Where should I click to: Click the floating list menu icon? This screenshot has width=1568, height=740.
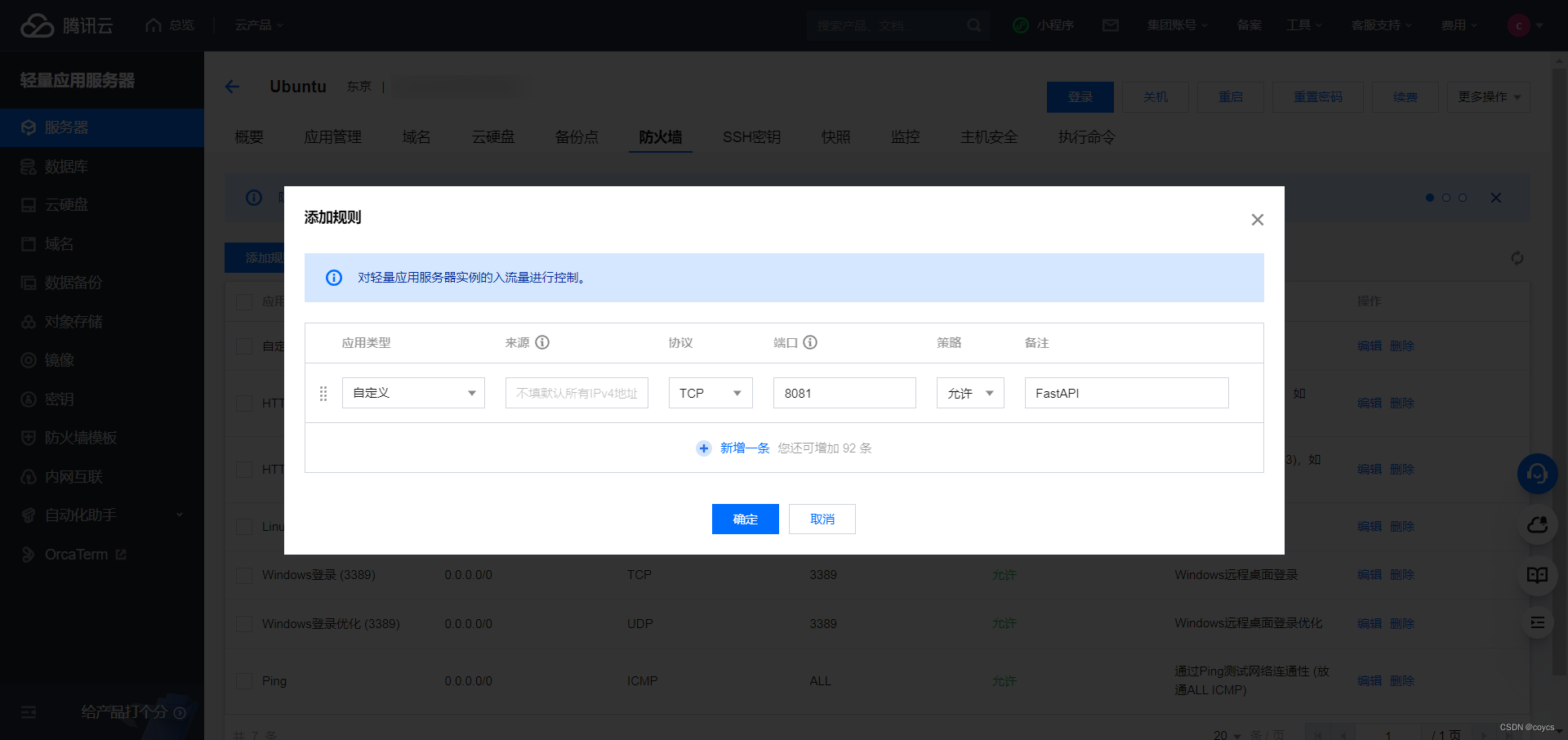(1538, 622)
